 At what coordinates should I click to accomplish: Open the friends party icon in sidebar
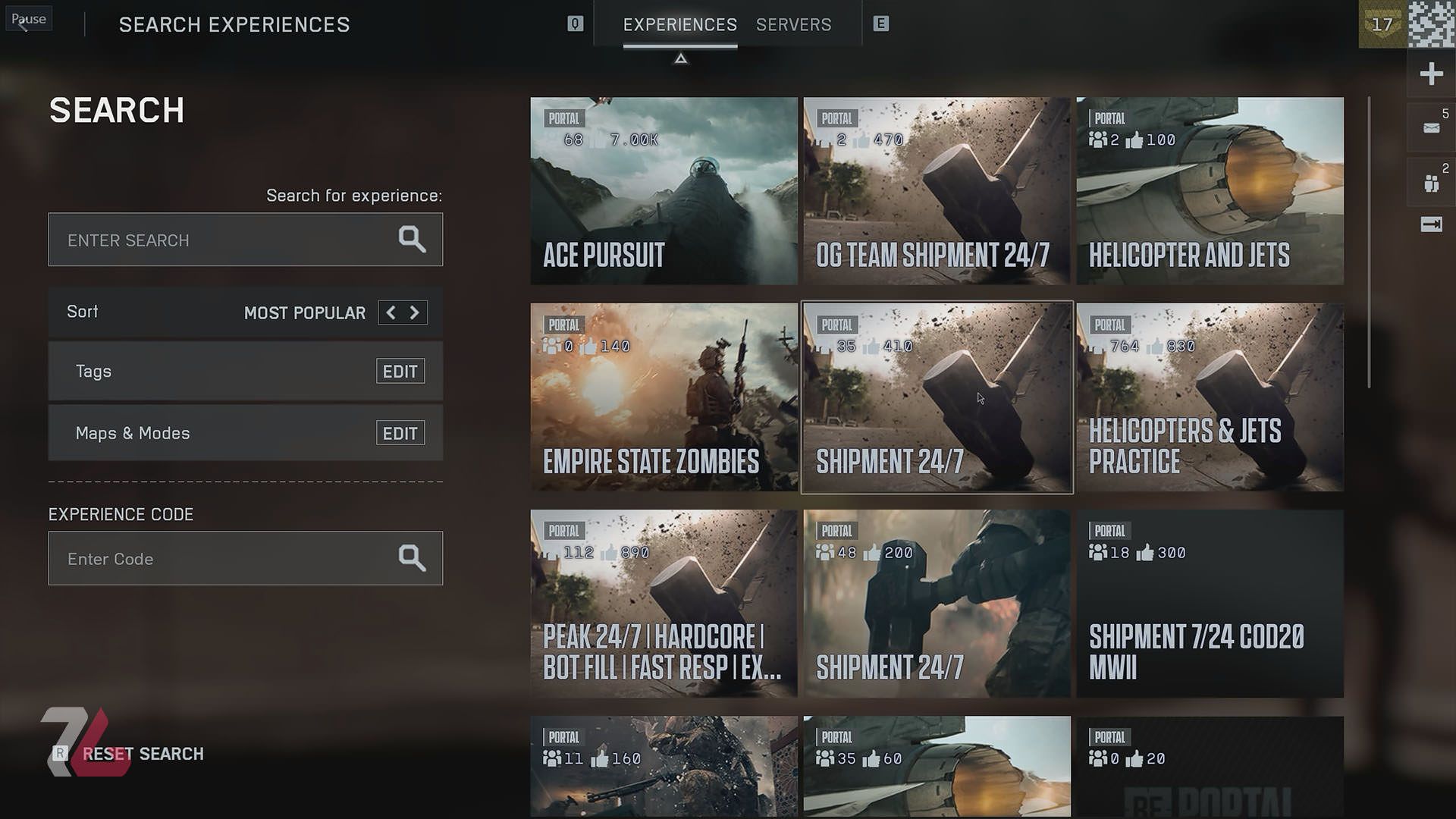coord(1431,183)
